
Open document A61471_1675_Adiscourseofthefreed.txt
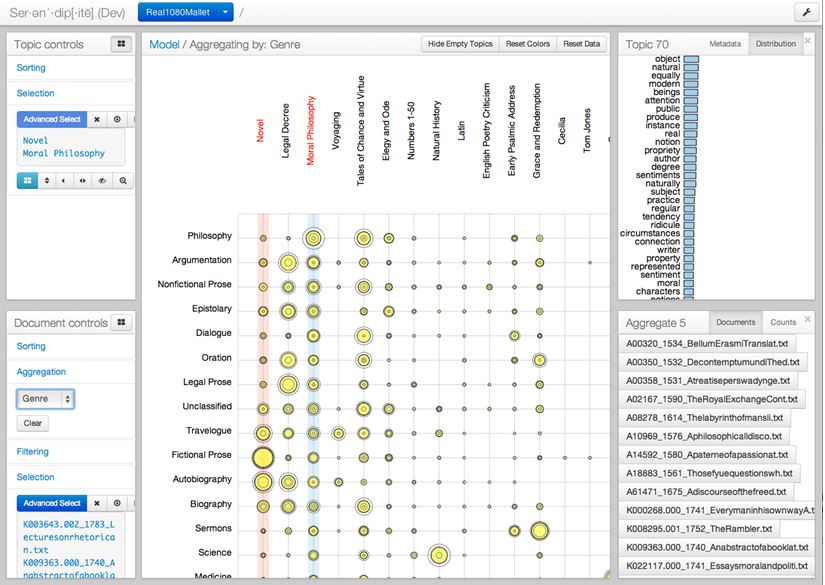[706, 492]
